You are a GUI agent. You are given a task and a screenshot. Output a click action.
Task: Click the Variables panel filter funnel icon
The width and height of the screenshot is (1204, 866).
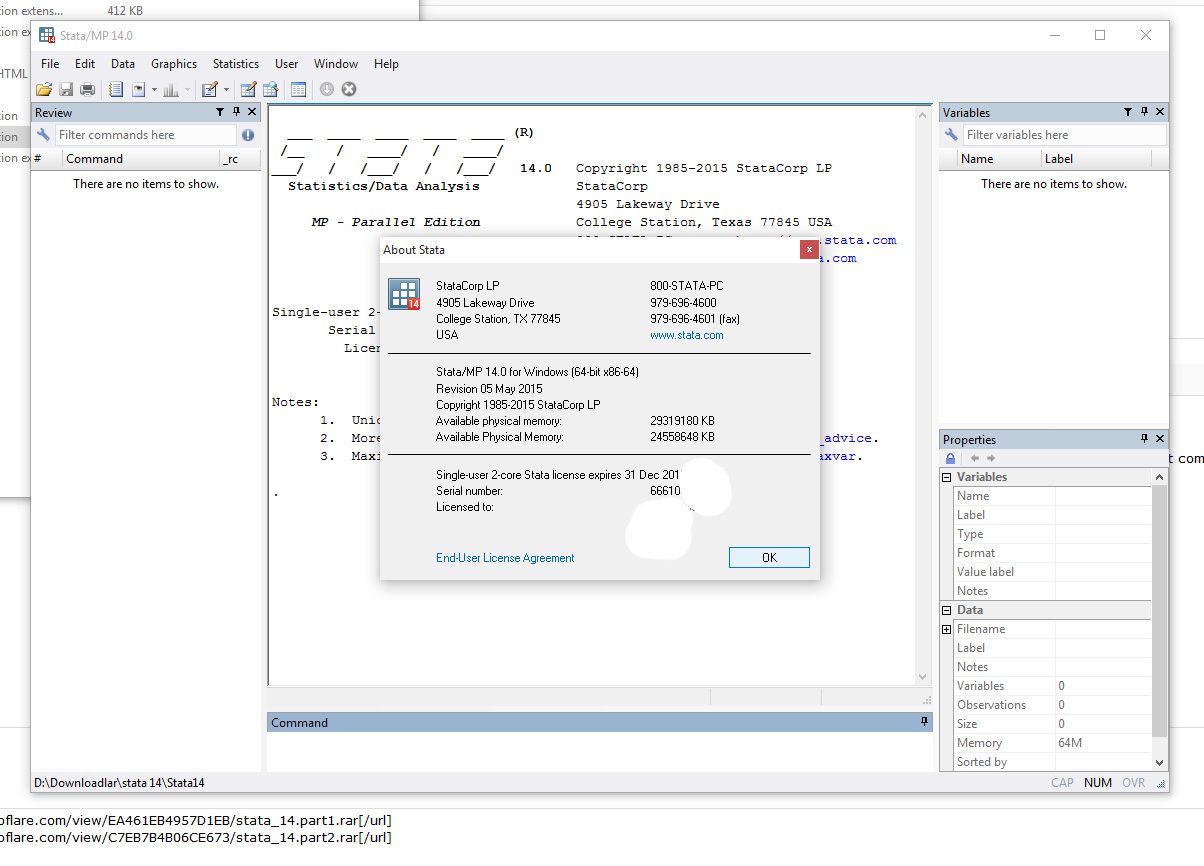[x=1128, y=112]
